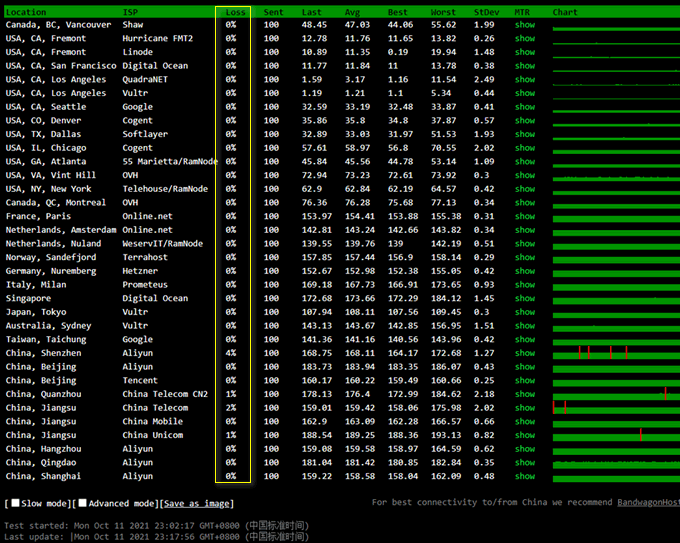Show MTR for Canada, BC, Vancouver Shaw
Viewport: 680px width, 543px height.
point(524,25)
